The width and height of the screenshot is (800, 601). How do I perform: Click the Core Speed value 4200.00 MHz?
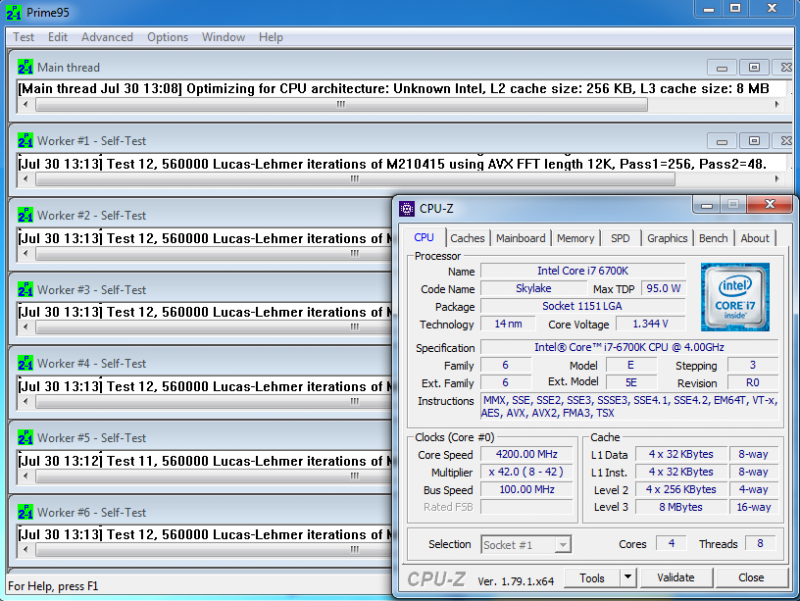[527, 454]
